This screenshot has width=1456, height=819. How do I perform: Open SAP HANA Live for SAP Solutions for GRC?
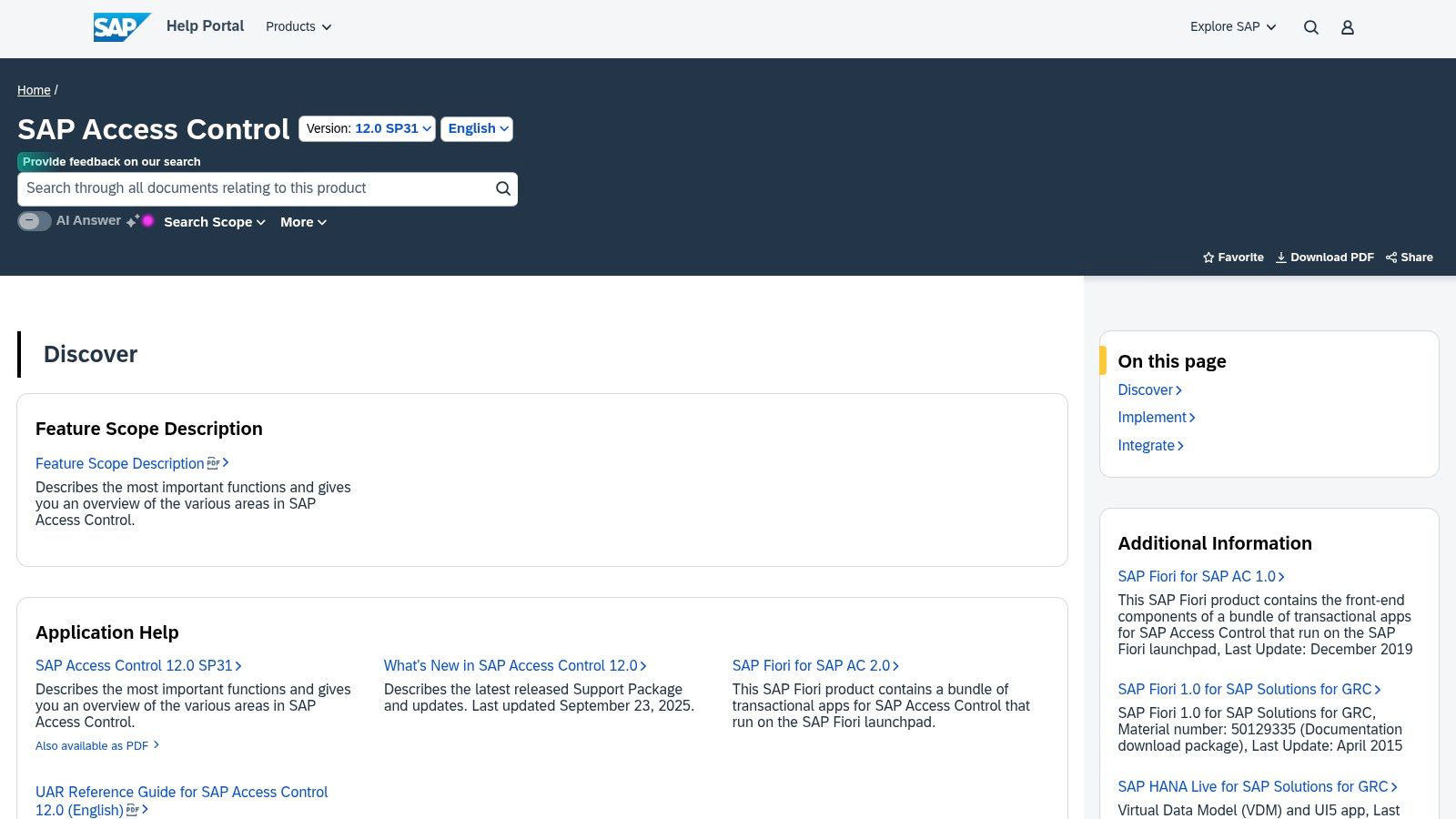click(1258, 787)
